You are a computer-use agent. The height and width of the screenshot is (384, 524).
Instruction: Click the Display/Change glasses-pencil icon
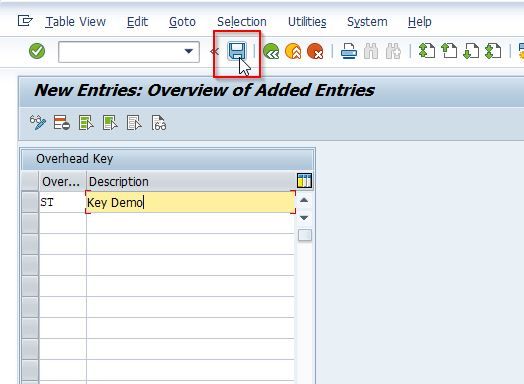38,123
